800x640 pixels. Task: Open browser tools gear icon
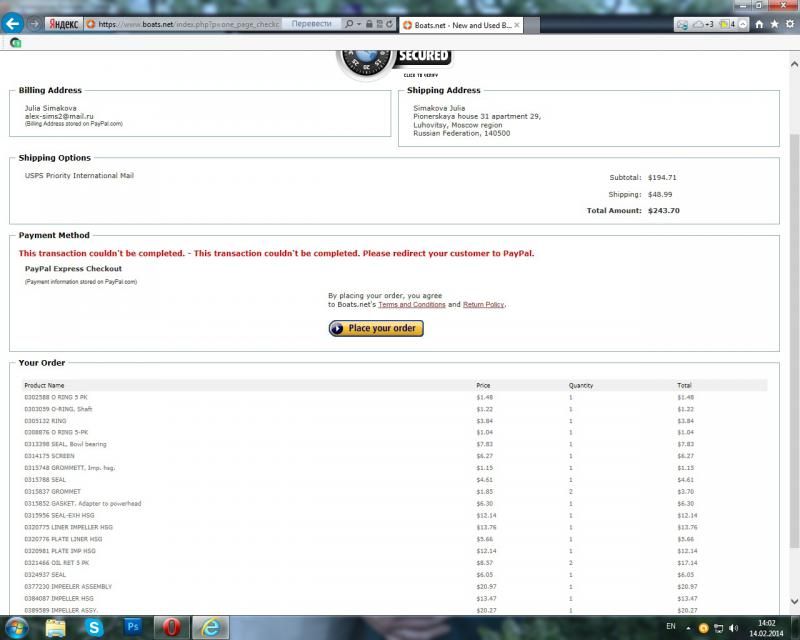[x=787, y=24]
